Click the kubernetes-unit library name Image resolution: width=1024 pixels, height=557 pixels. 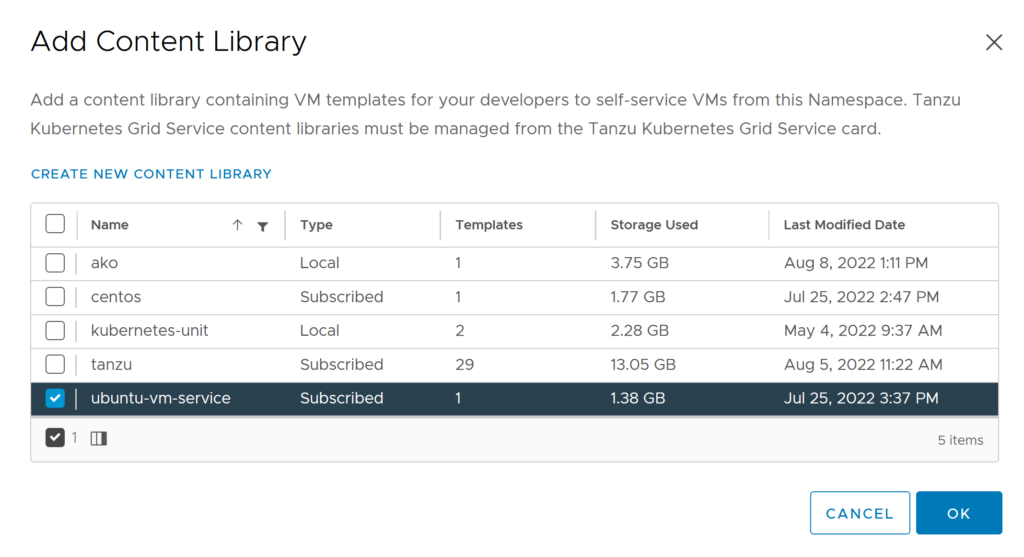[149, 330]
